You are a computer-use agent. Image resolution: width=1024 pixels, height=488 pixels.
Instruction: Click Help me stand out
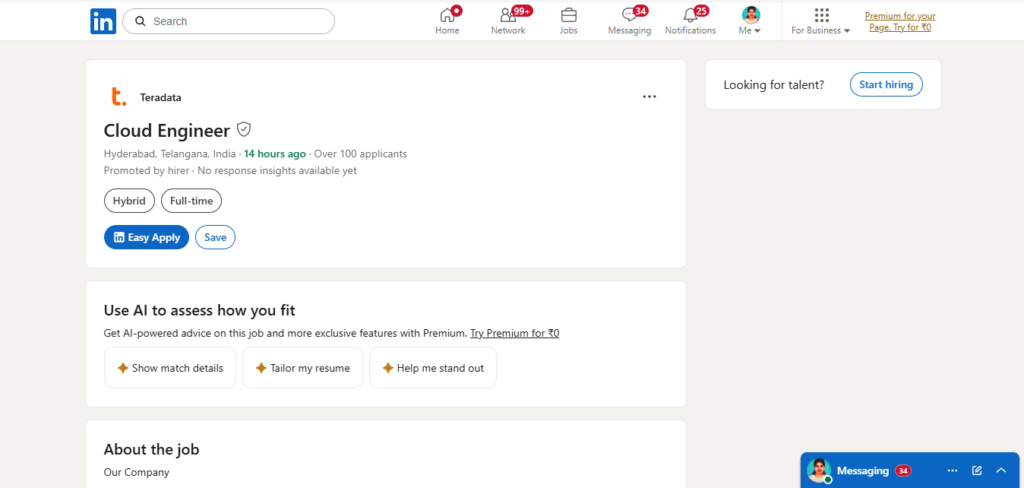[433, 368]
